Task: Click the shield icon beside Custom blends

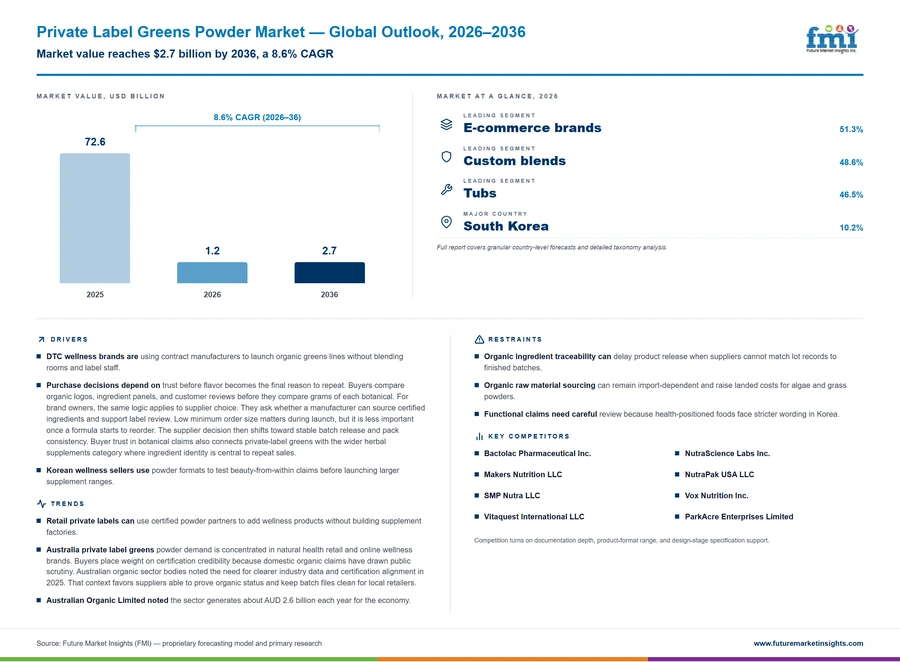Action: 447,157
